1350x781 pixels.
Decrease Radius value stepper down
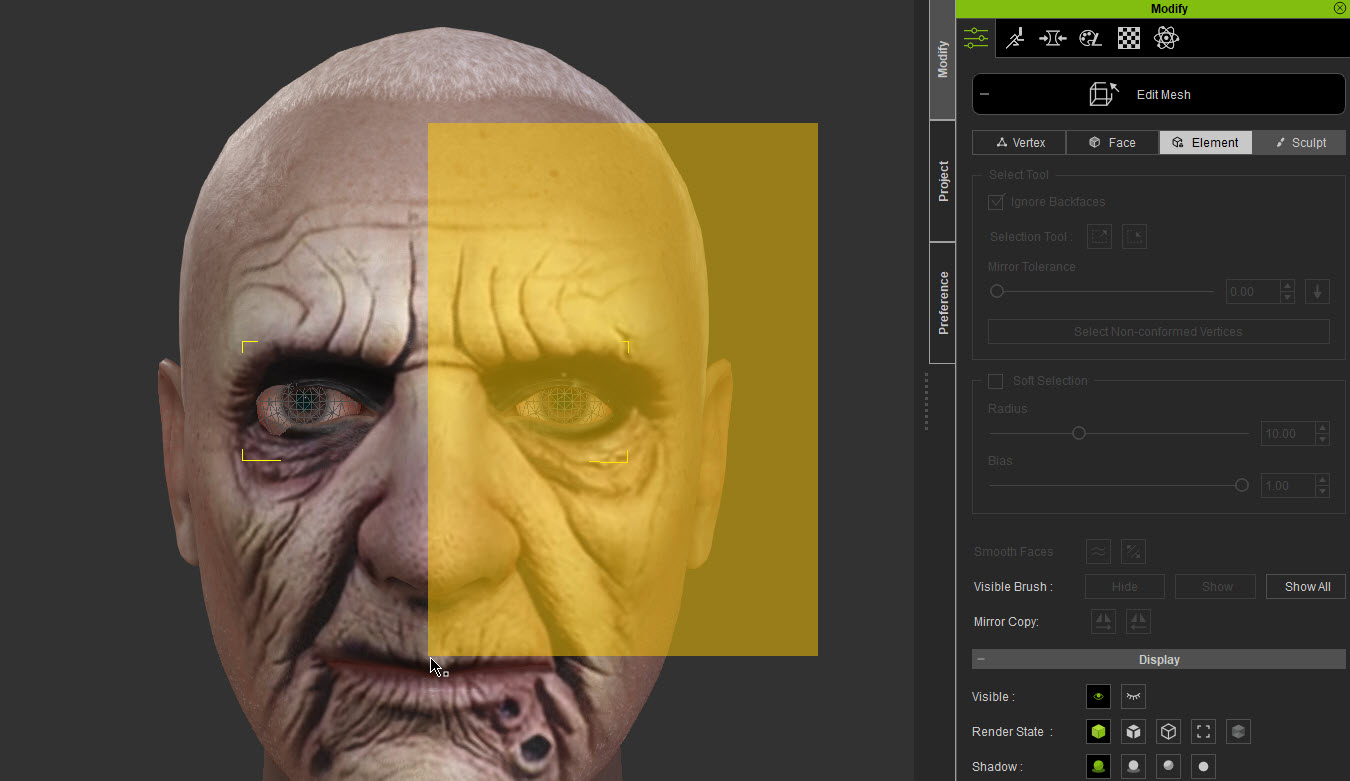(1323, 440)
